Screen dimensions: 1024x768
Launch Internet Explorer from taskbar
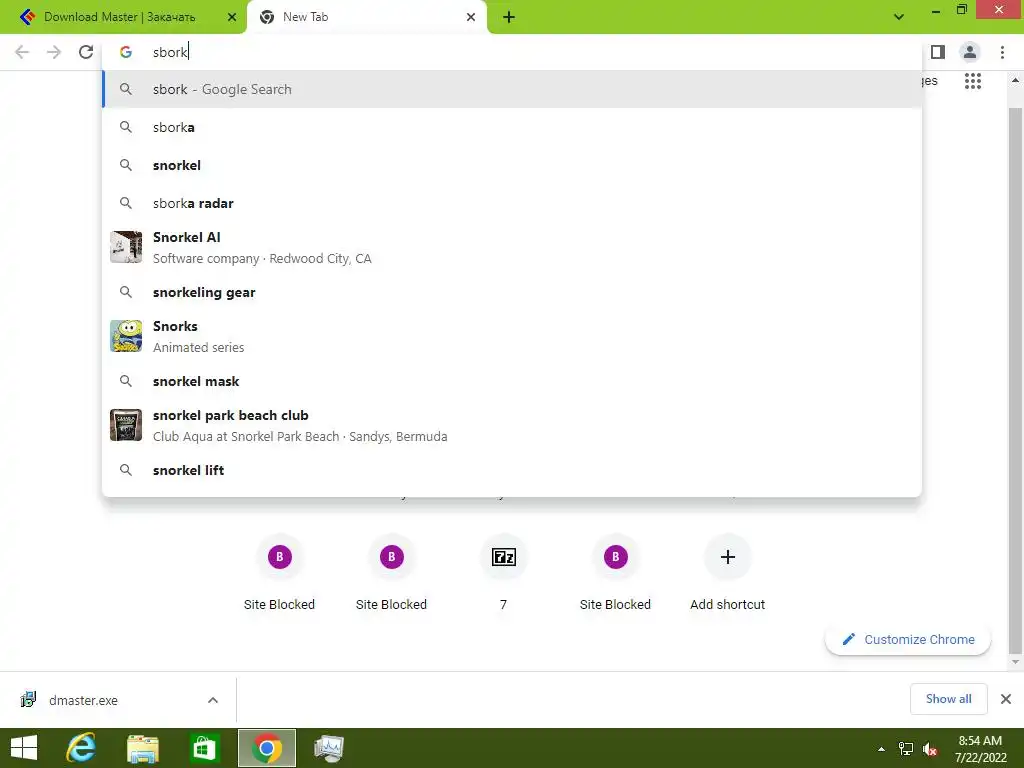(82, 748)
